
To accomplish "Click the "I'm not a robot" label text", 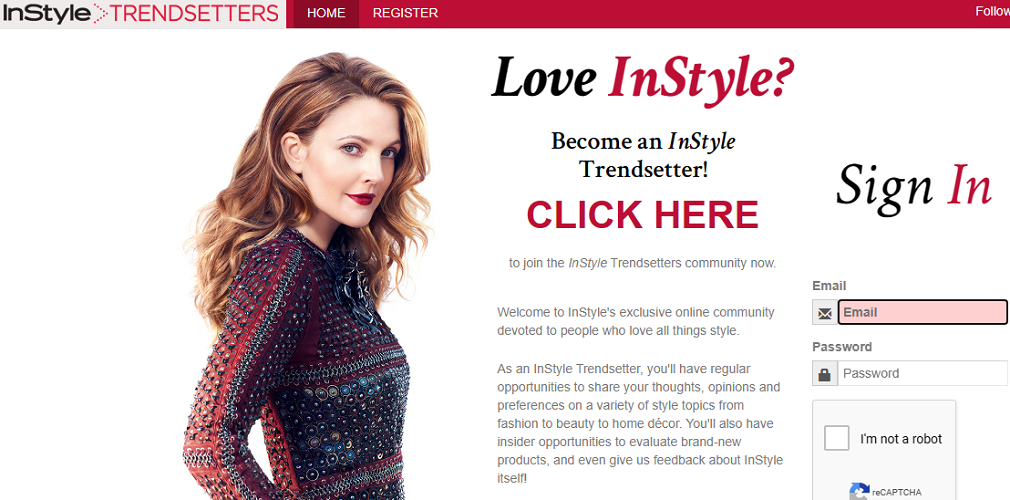I will click(900, 439).
